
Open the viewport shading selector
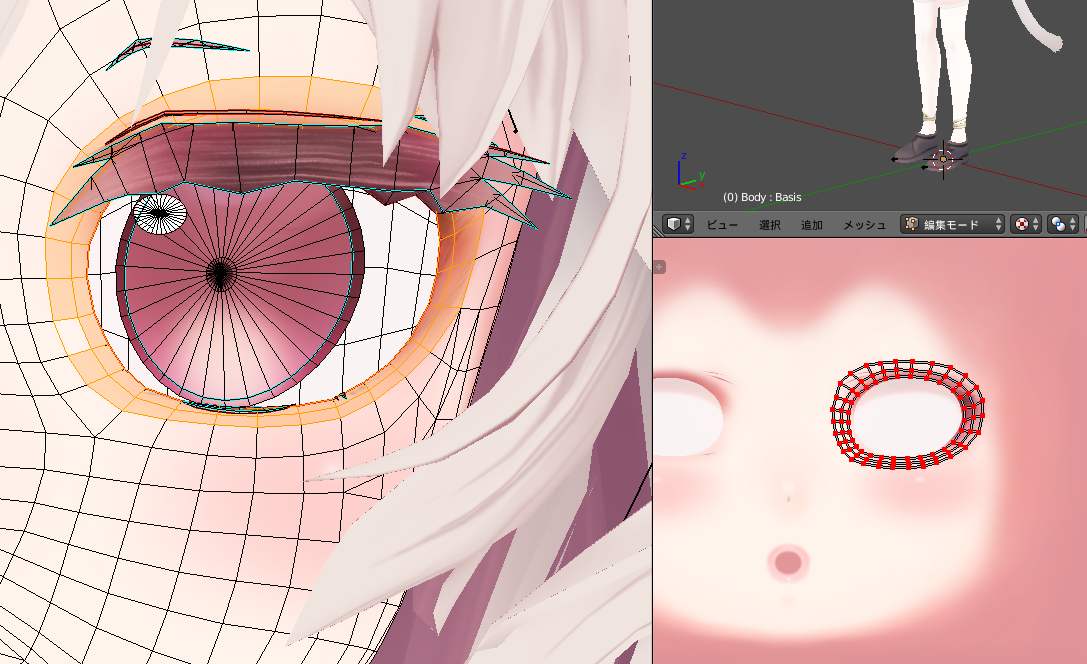(1026, 224)
